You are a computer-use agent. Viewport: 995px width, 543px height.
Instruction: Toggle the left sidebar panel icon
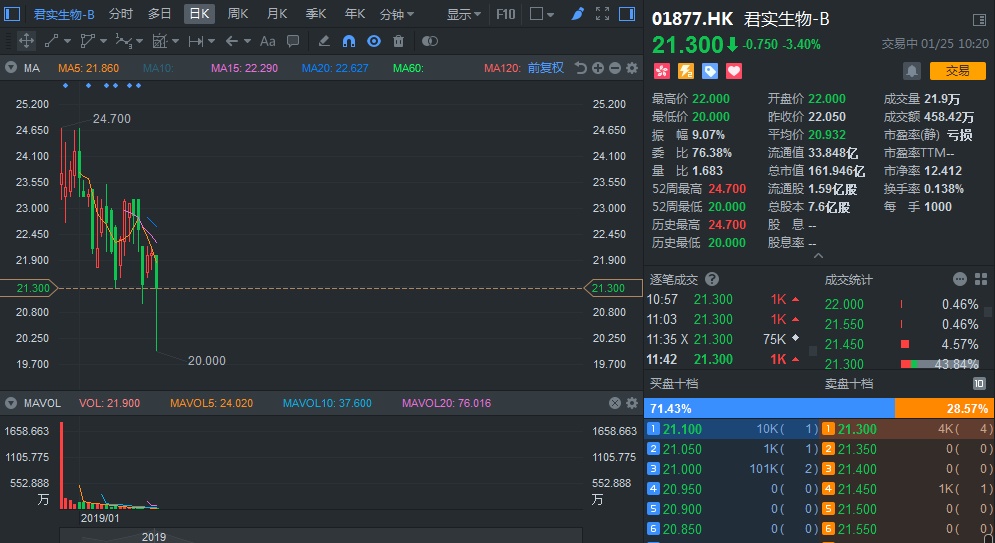tap(12, 13)
